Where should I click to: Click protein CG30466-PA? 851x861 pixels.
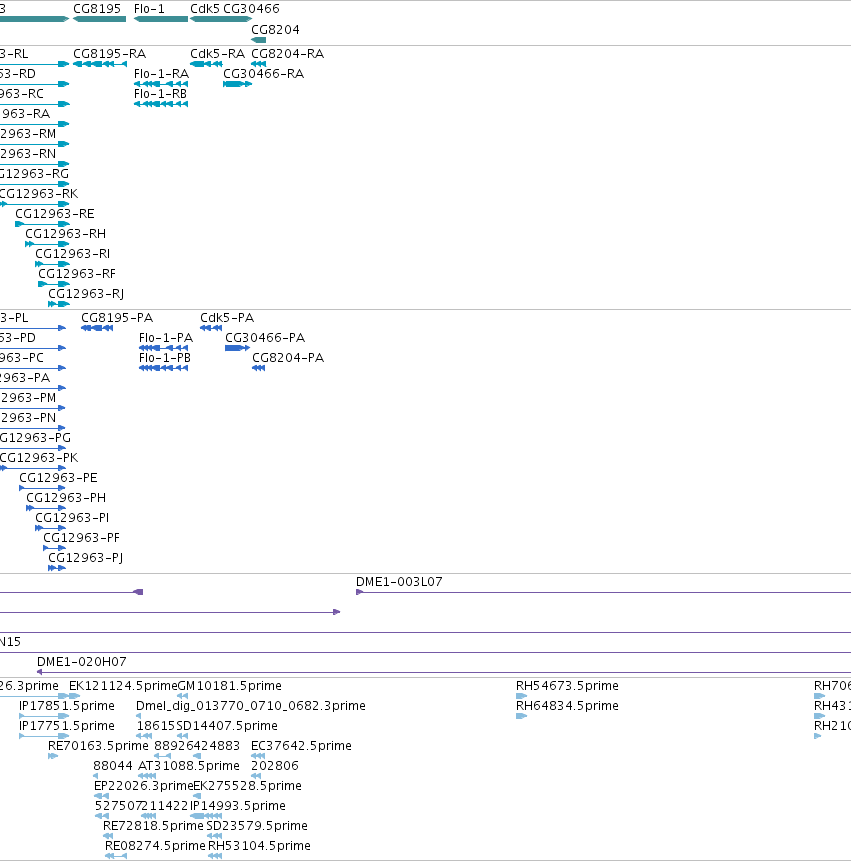[x=237, y=348]
